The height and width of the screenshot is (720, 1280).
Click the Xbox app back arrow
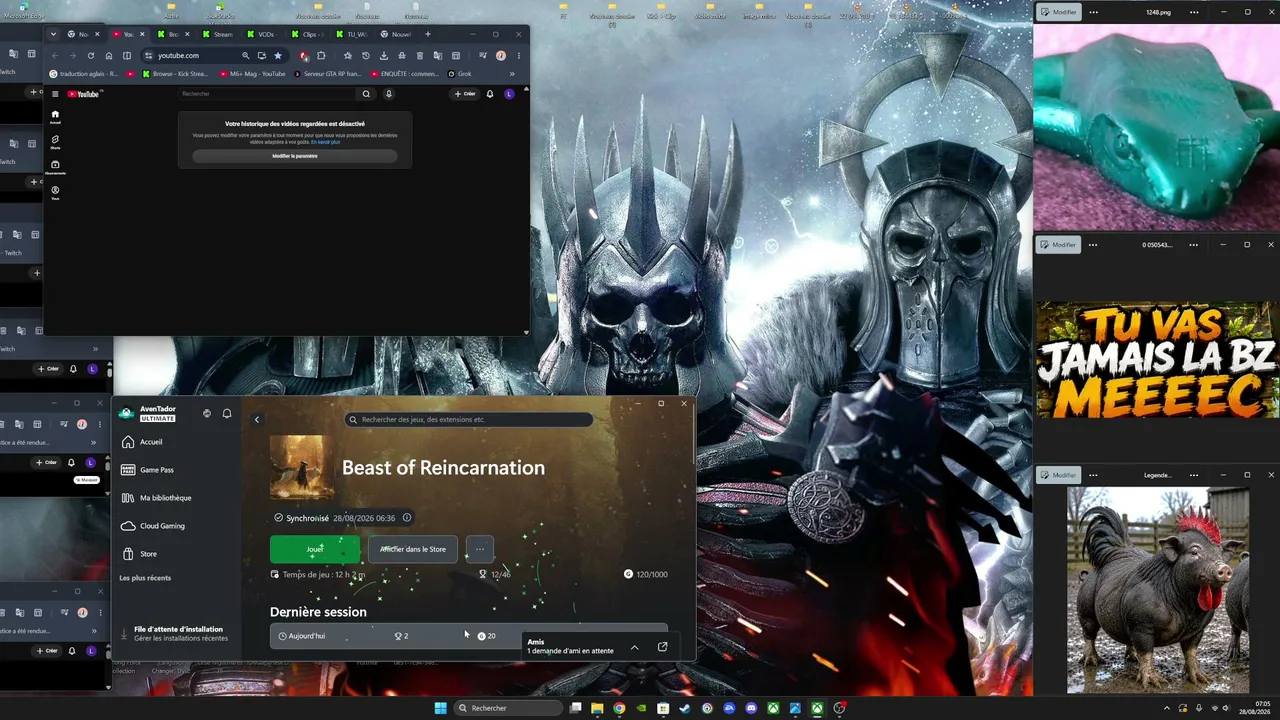tap(257, 420)
